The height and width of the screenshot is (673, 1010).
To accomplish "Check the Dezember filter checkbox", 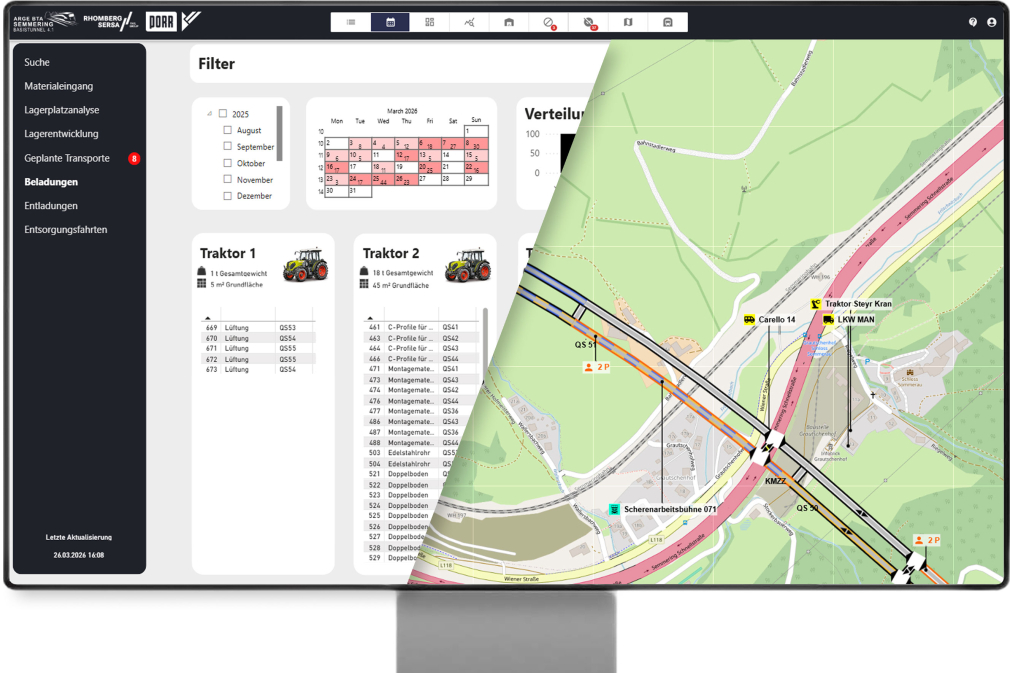I will [x=227, y=196].
